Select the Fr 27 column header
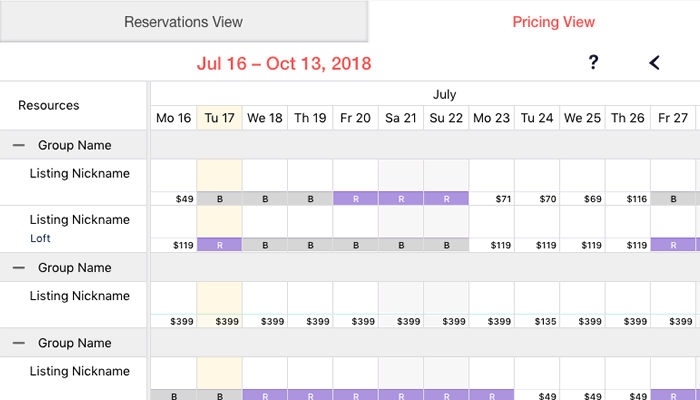 pos(673,118)
